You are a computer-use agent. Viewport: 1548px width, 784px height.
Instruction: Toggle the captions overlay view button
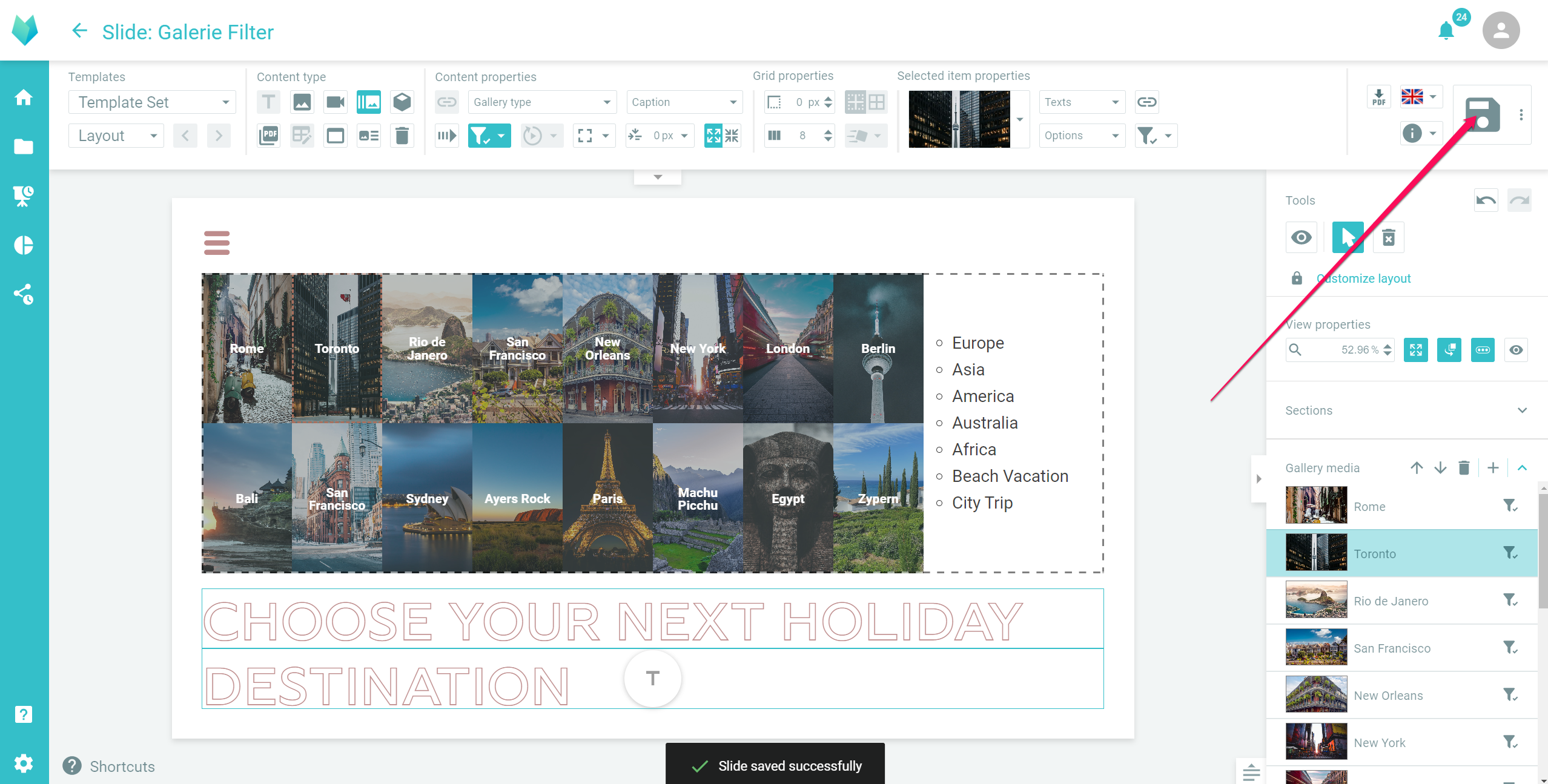(x=1483, y=350)
